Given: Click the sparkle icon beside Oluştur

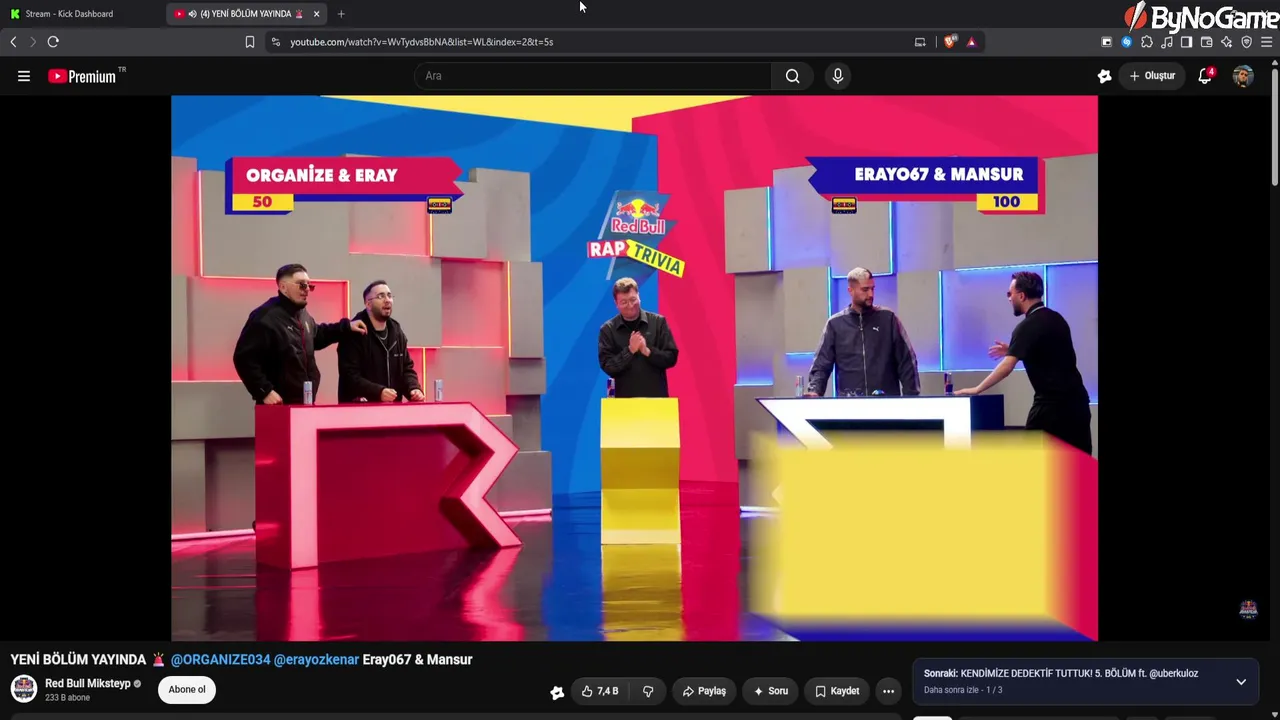Looking at the screenshot, I should coord(1104,76).
